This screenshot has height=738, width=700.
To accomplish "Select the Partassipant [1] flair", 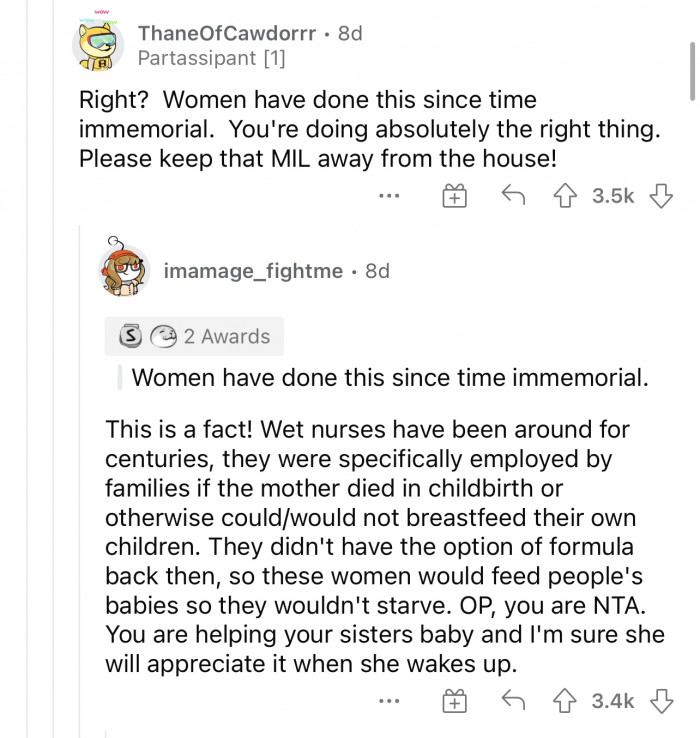I will click(x=211, y=58).
